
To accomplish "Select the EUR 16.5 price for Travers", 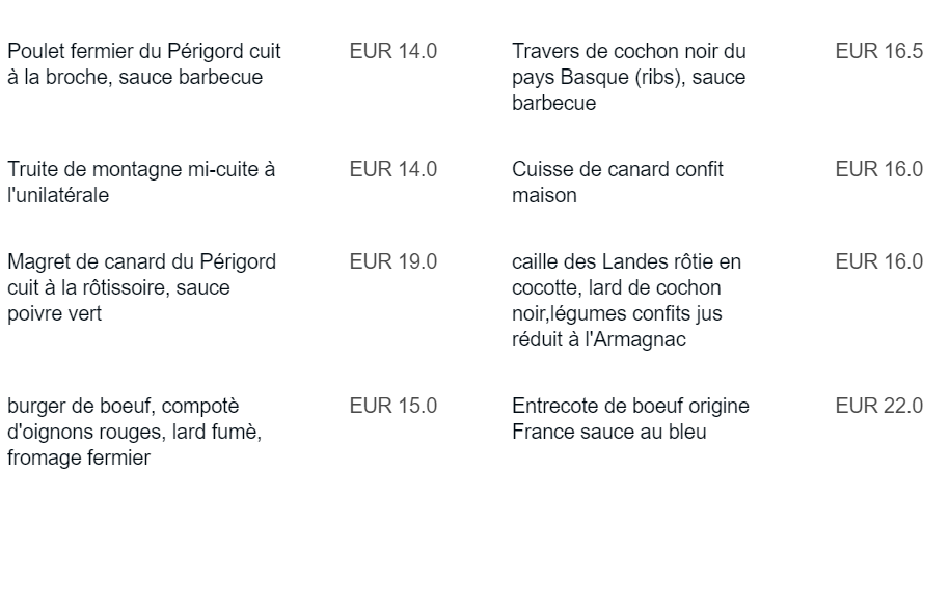I will (x=879, y=51).
